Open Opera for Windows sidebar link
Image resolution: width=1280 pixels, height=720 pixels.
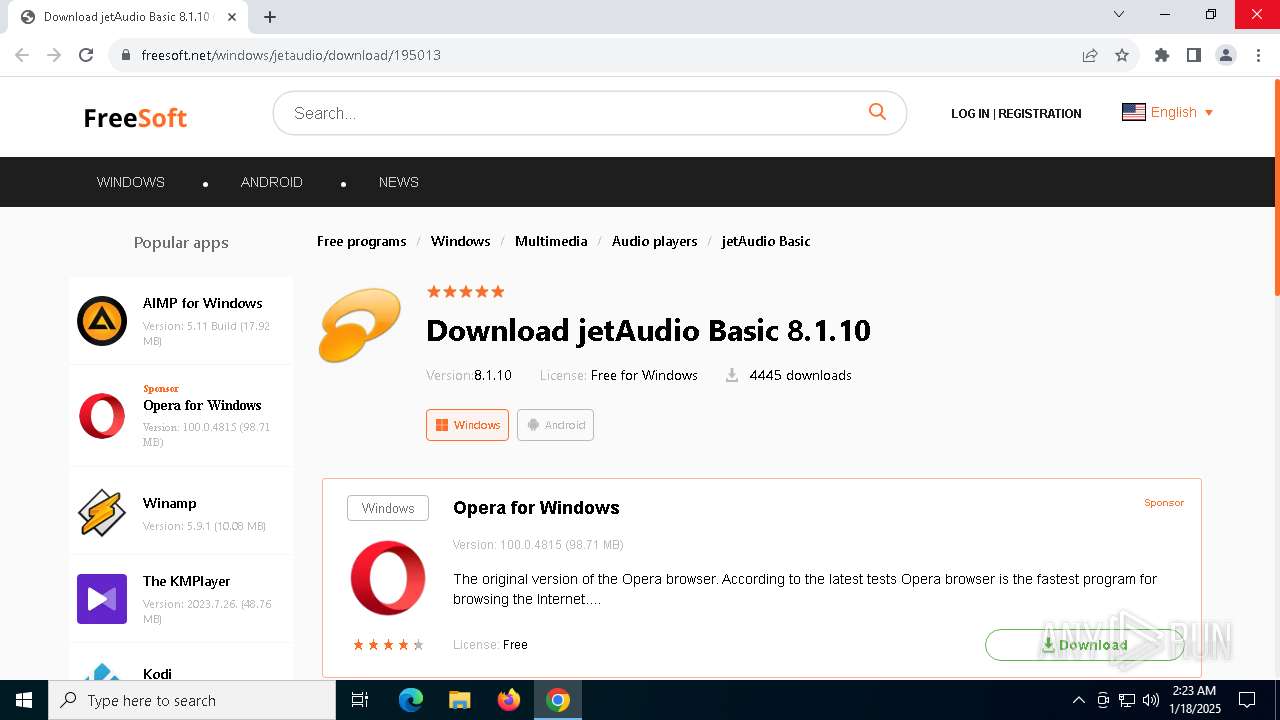(x=202, y=405)
